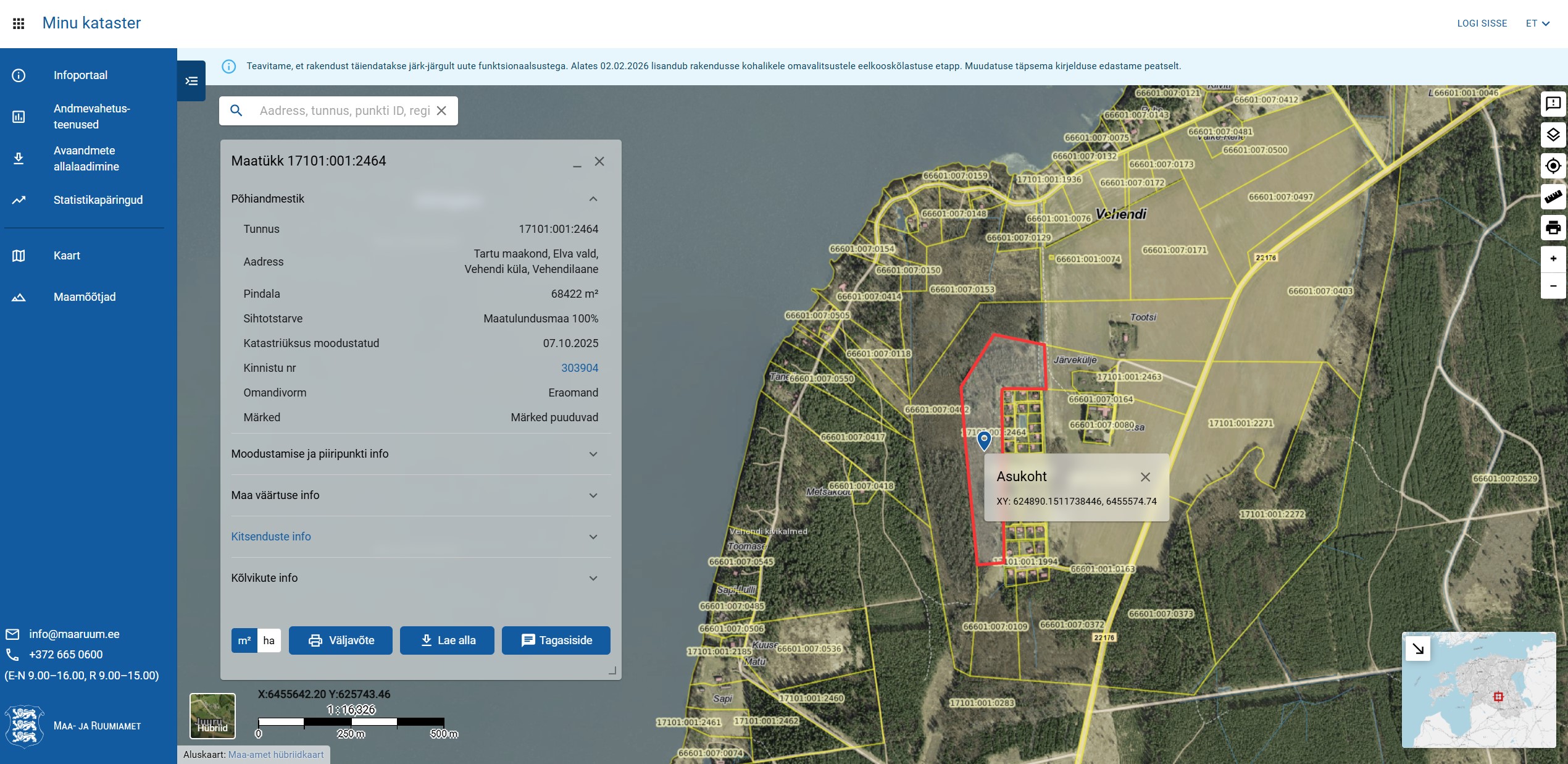
Task: Open Statistikapäringud menu item
Action: tap(98, 200)
